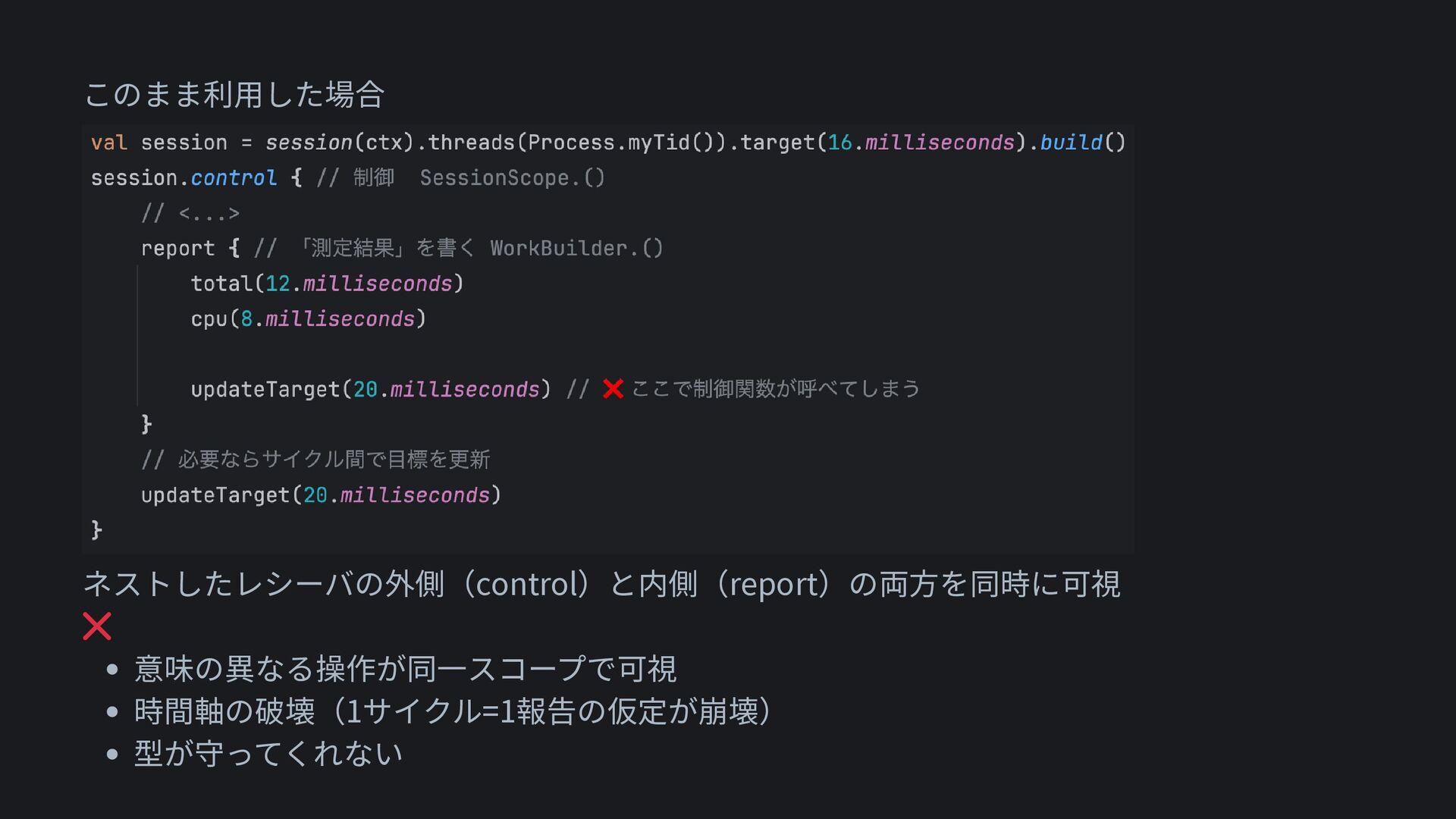Click the red X in the code comment

[613, 389]
